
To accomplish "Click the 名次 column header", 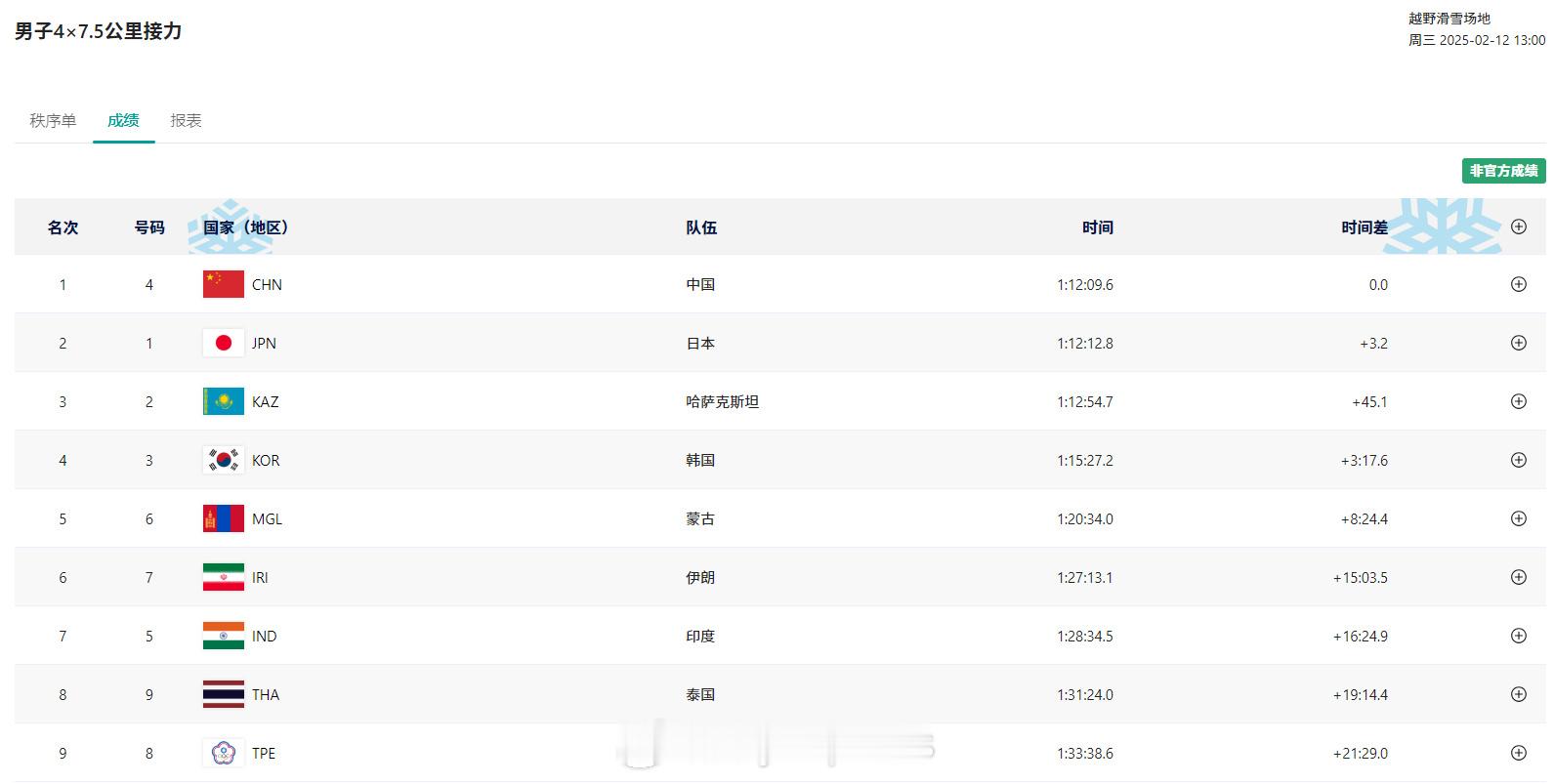I will click(x=63, y=227).
